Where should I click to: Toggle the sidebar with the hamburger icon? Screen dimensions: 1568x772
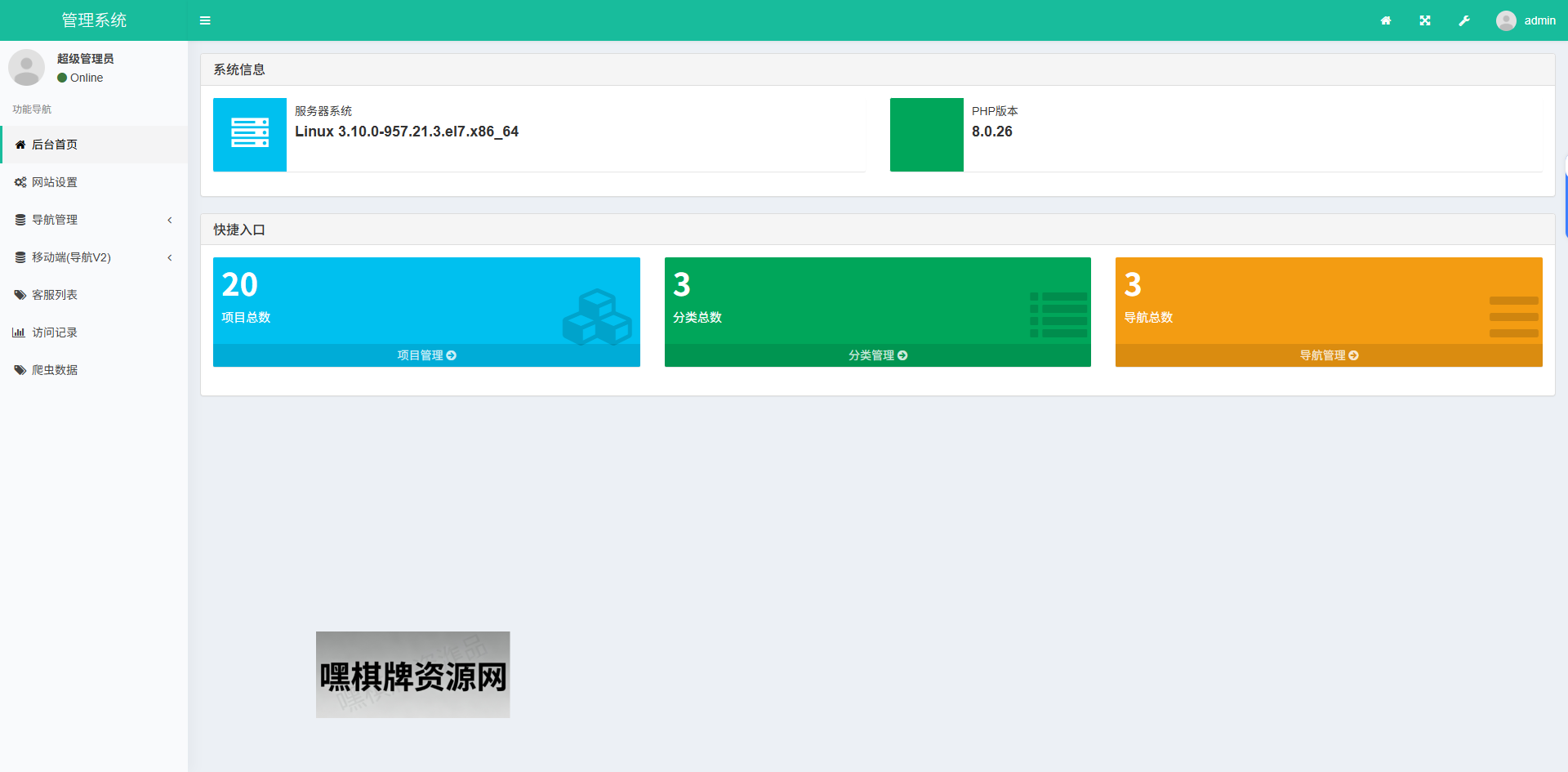[x=205, y=20]
